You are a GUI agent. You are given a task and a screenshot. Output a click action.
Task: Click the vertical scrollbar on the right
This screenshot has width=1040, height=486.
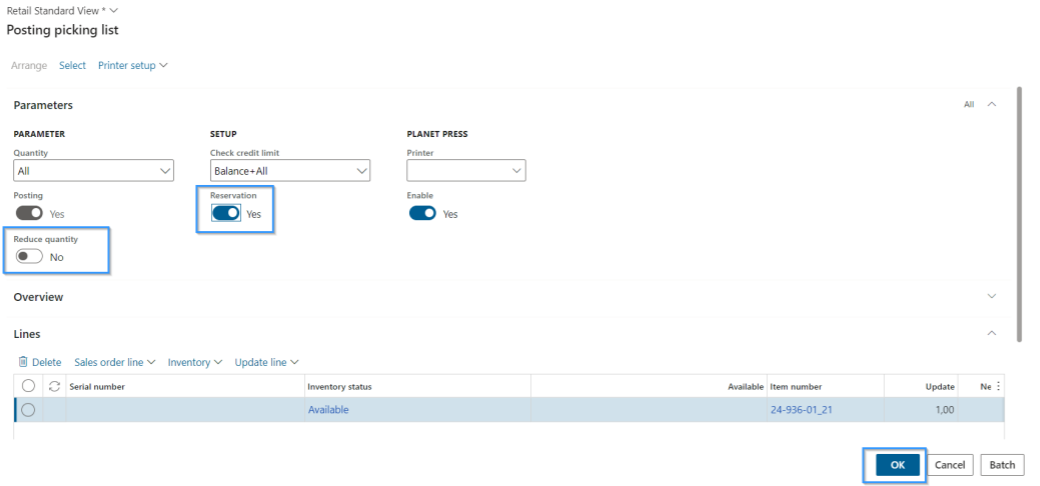click(x=1019, y=210)
